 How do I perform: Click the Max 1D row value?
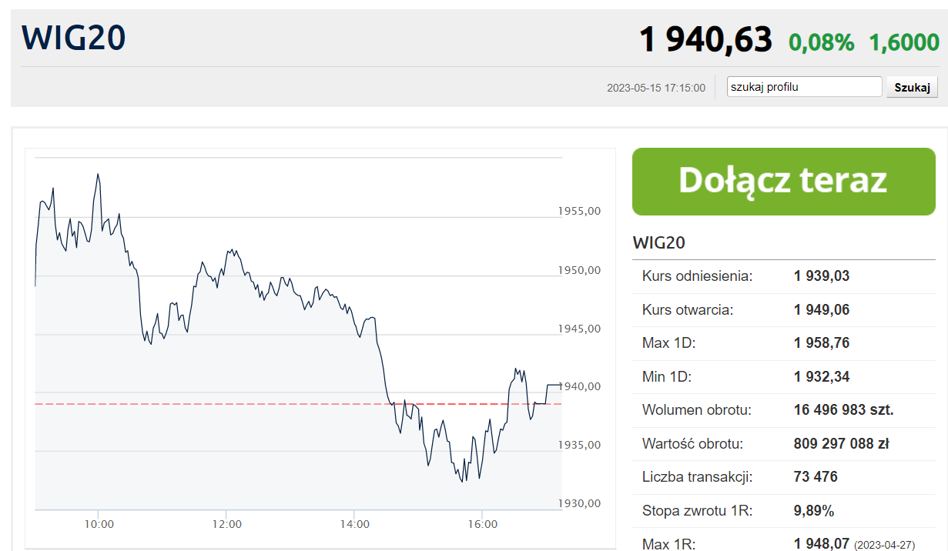pos(822,343)
